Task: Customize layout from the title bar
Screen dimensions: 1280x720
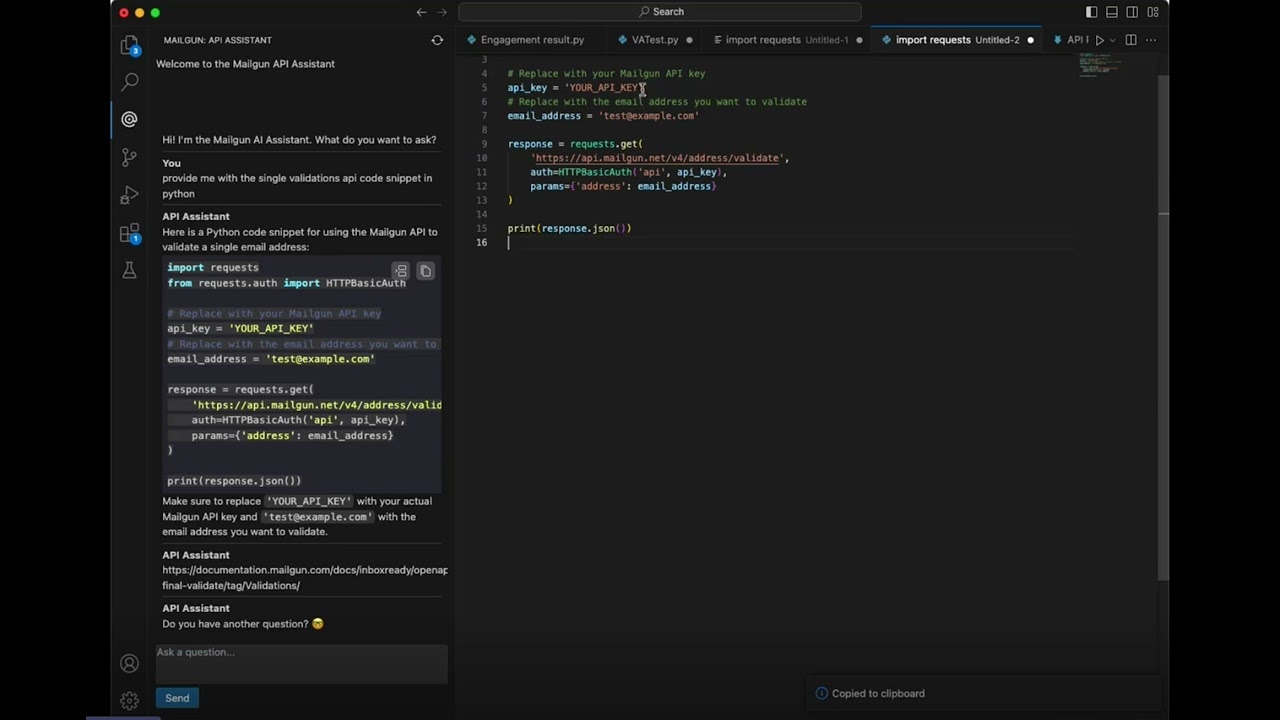Action: tap(1153, 12)
